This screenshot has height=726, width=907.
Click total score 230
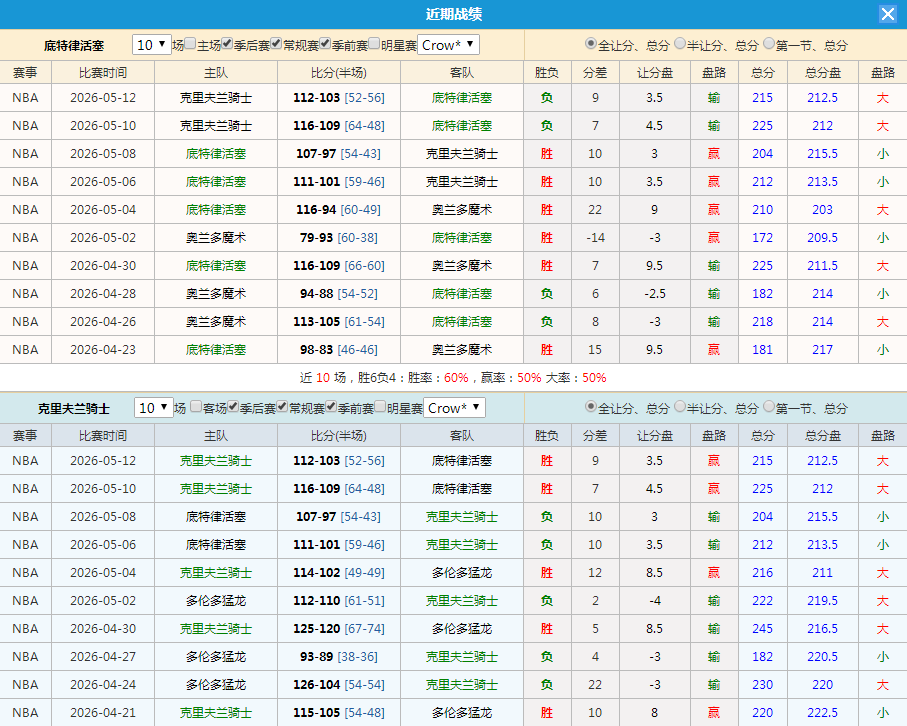[x=762, y=684]
